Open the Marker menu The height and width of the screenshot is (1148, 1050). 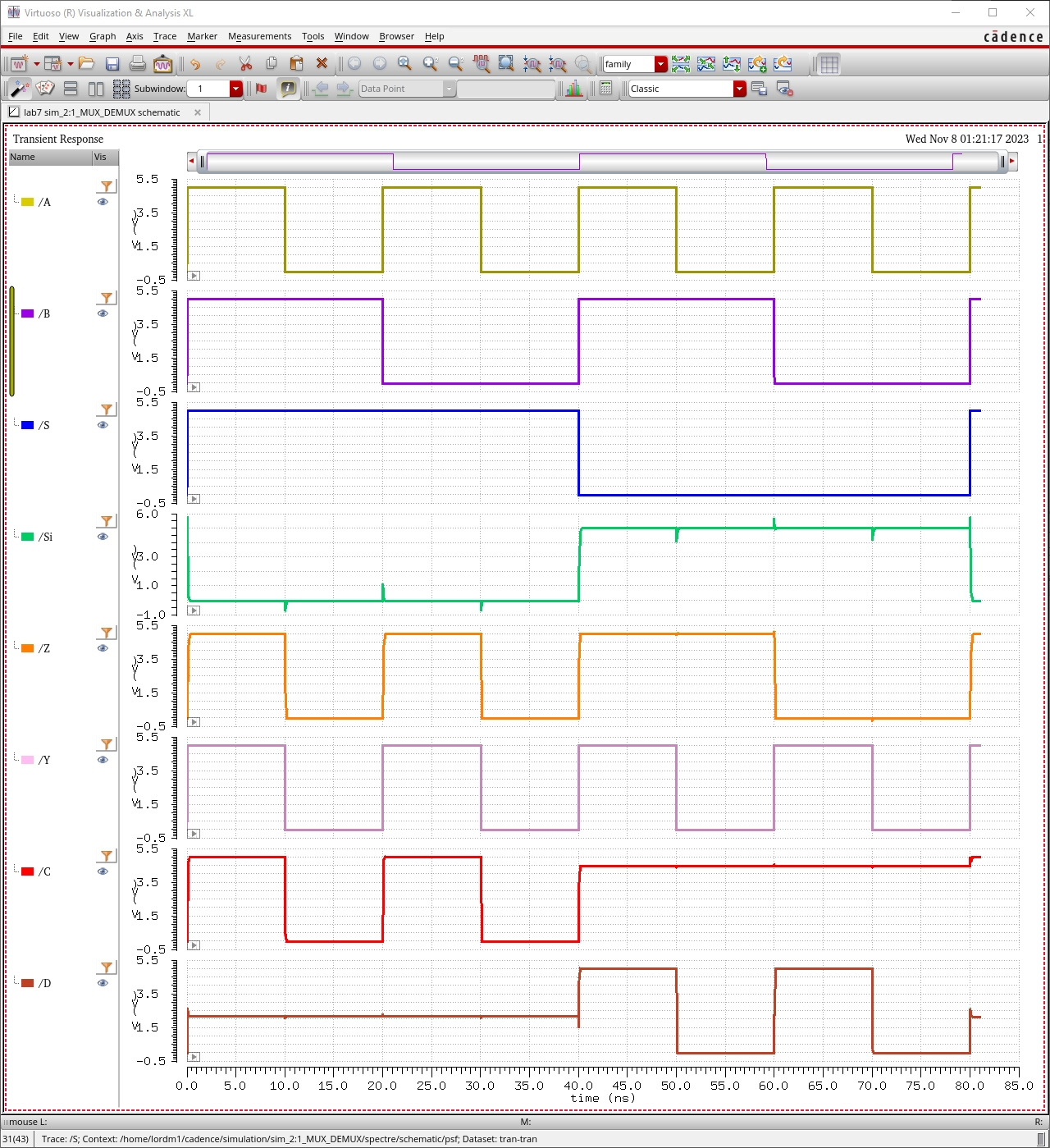coord(202,36)
